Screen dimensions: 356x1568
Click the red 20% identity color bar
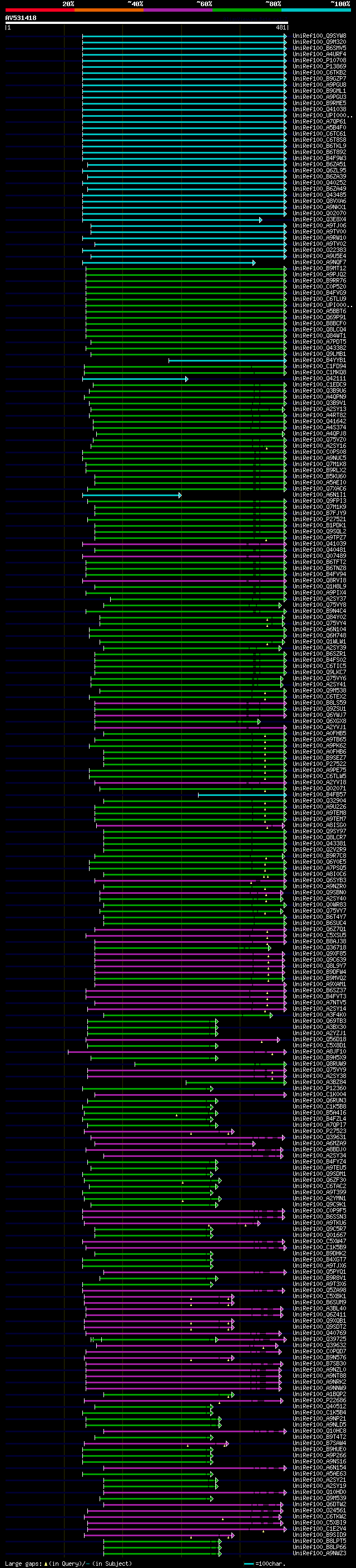click(x=39, y=10)
